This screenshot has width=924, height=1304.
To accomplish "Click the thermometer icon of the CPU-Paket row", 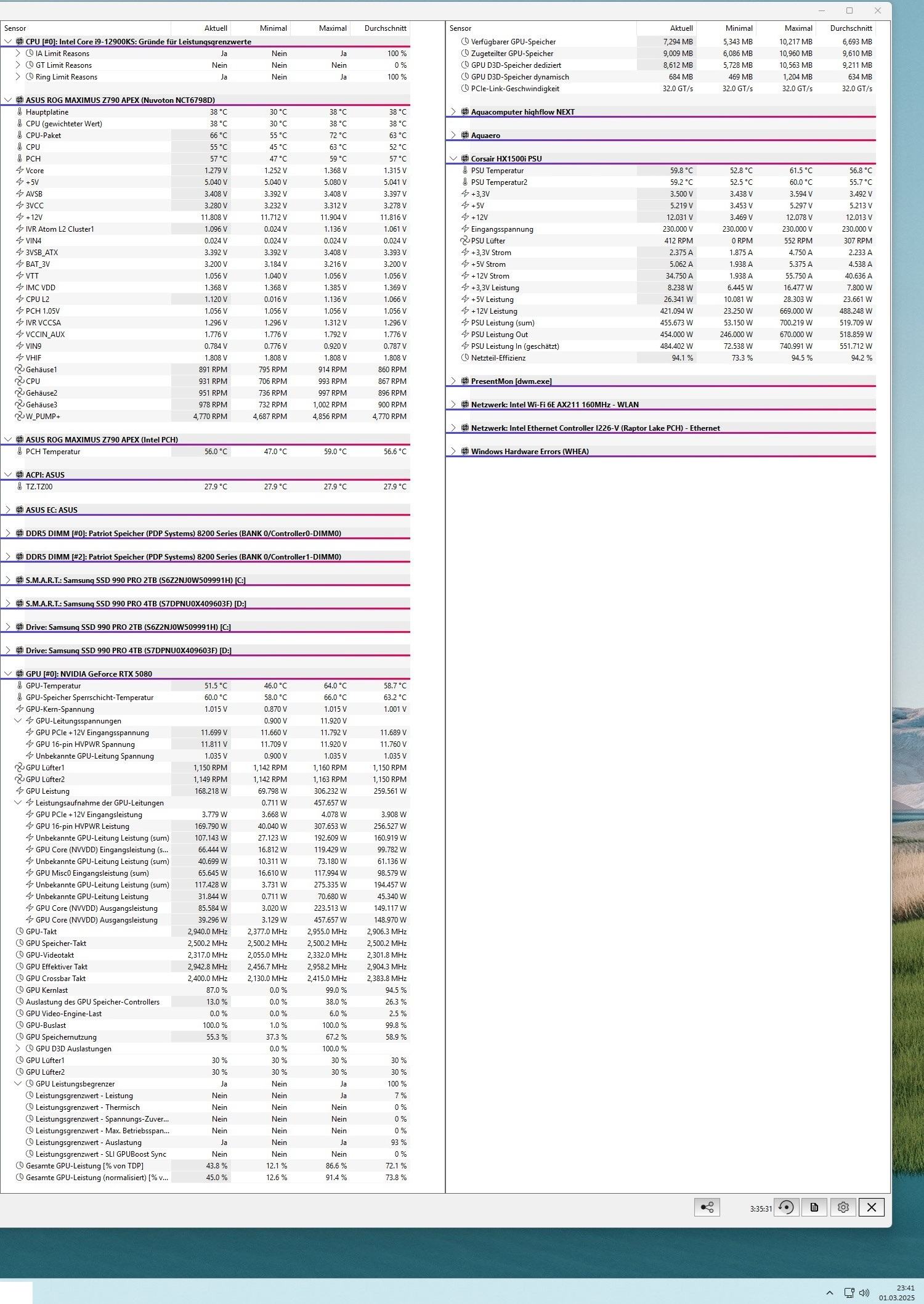I will pyautogui.click(x=20, y=135).
